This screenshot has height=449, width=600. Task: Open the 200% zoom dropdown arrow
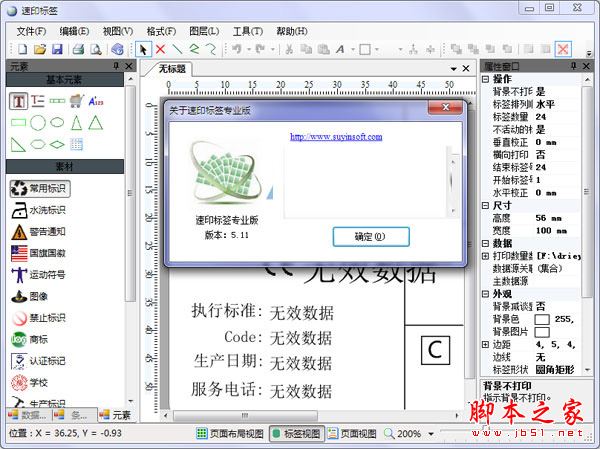[x=431, y=434]
